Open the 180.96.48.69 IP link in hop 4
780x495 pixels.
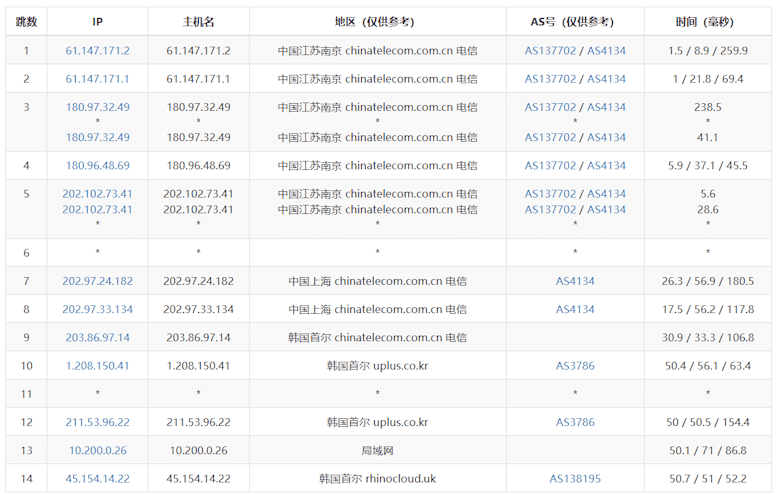coord(97,165)
